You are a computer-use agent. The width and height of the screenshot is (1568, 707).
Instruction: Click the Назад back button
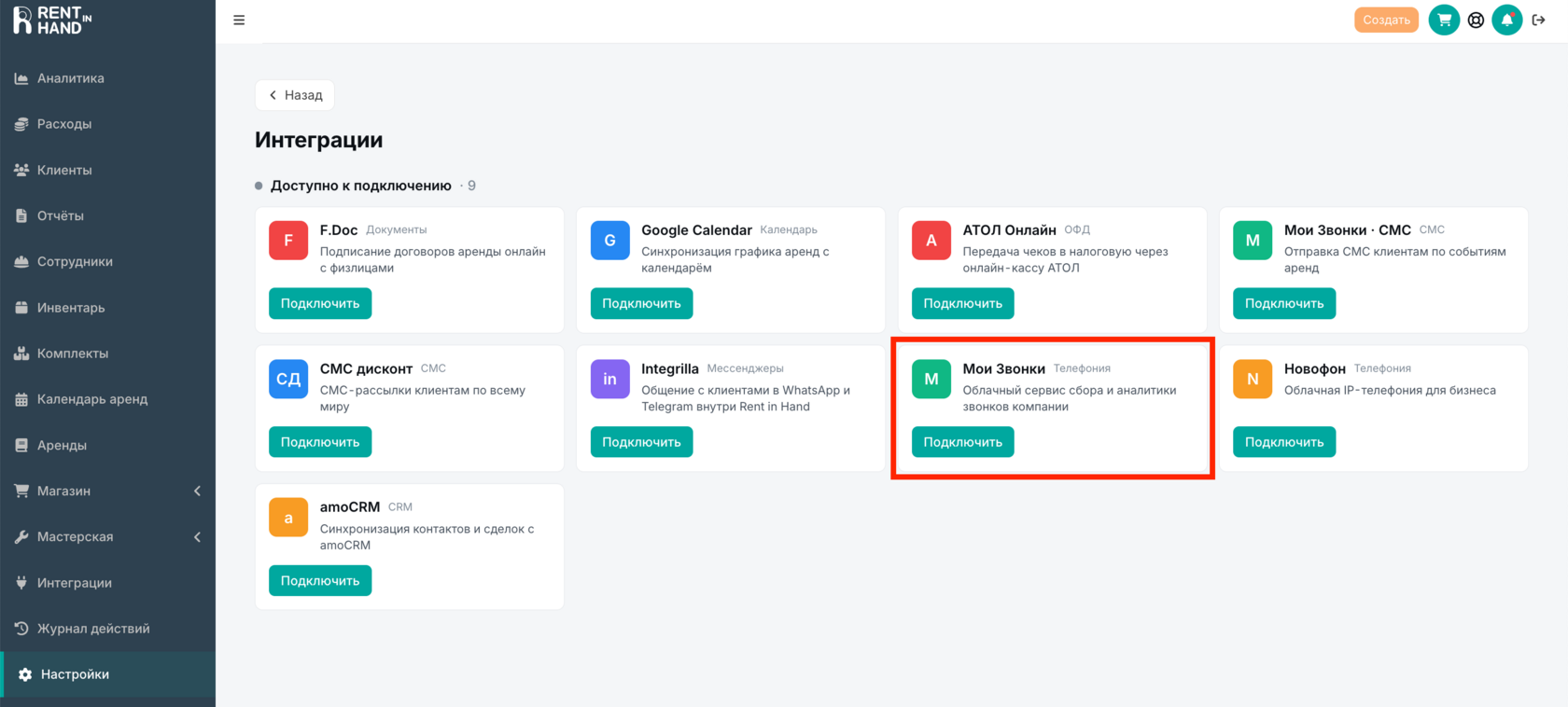(295, 95)
